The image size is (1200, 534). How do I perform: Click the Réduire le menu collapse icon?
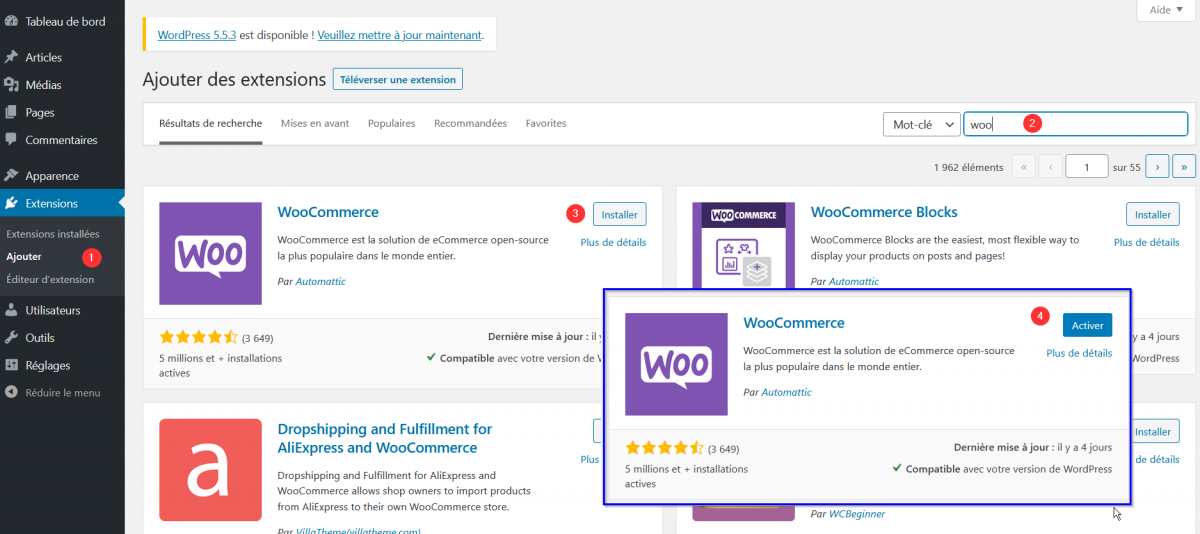11,393
